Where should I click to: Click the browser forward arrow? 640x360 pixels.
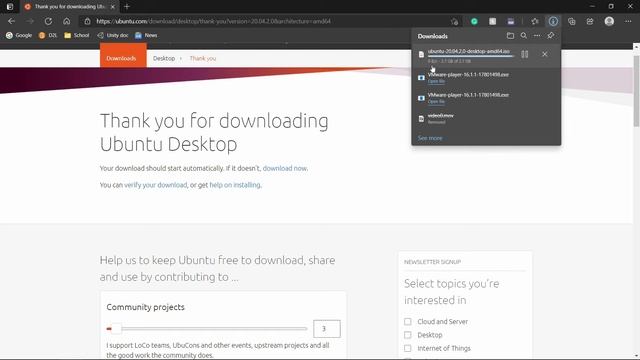click(30, 21)
